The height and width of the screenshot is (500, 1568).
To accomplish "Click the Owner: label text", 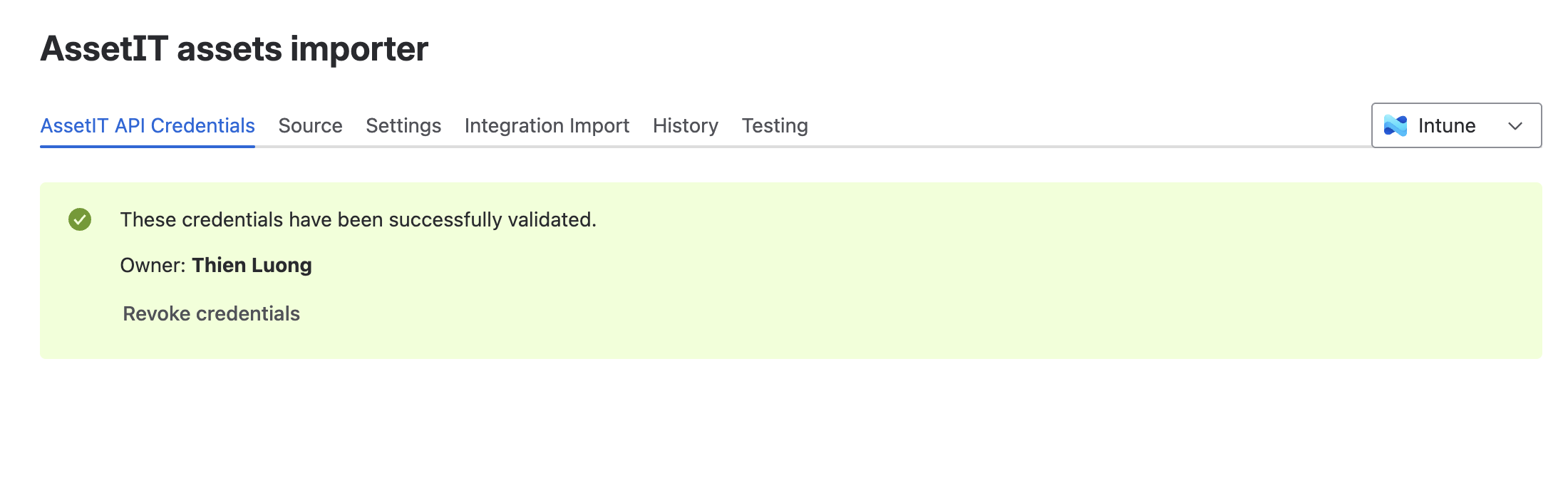I will click(153, 265).
